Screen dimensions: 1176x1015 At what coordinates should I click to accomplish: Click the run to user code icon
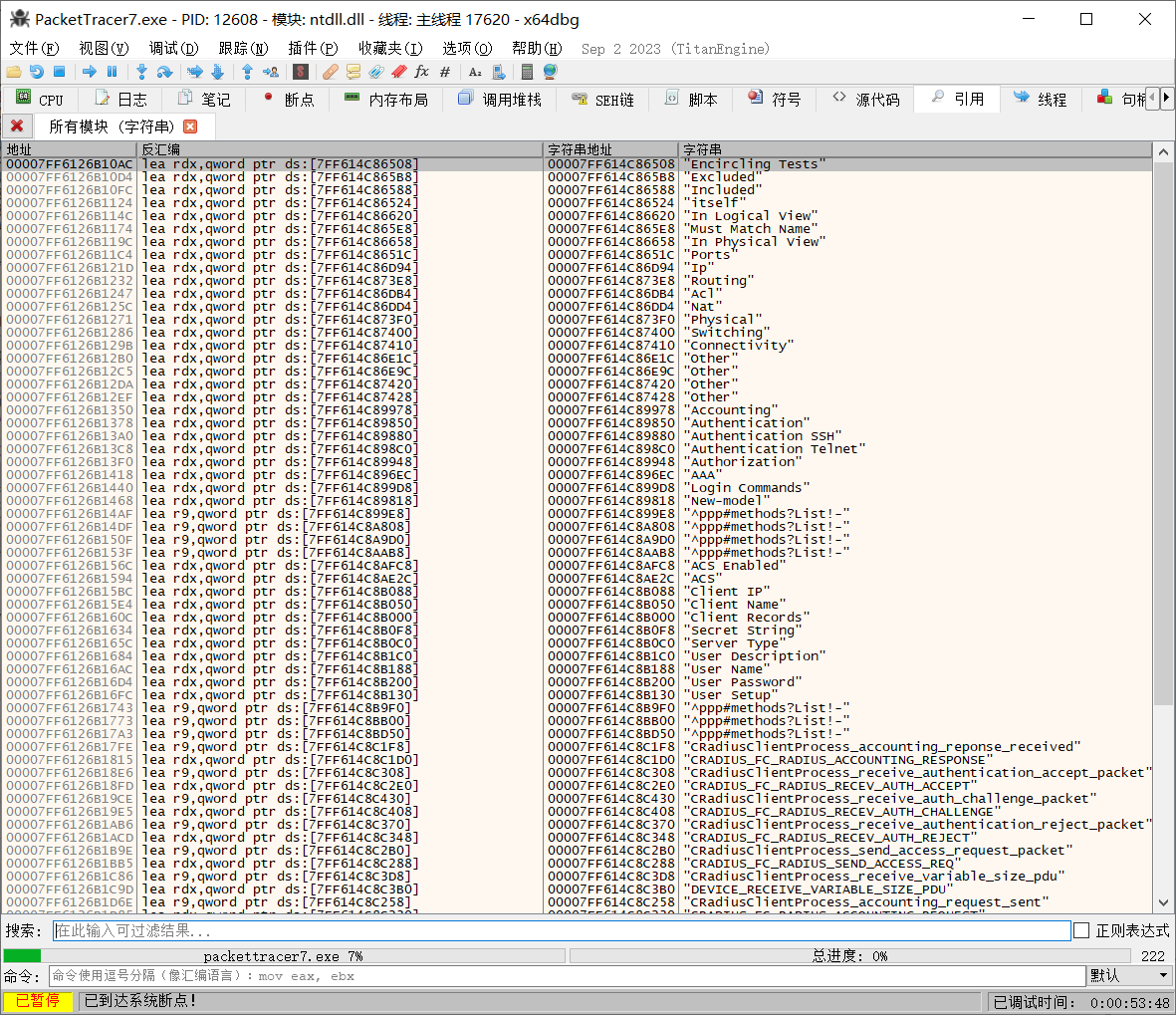[271, 72]
